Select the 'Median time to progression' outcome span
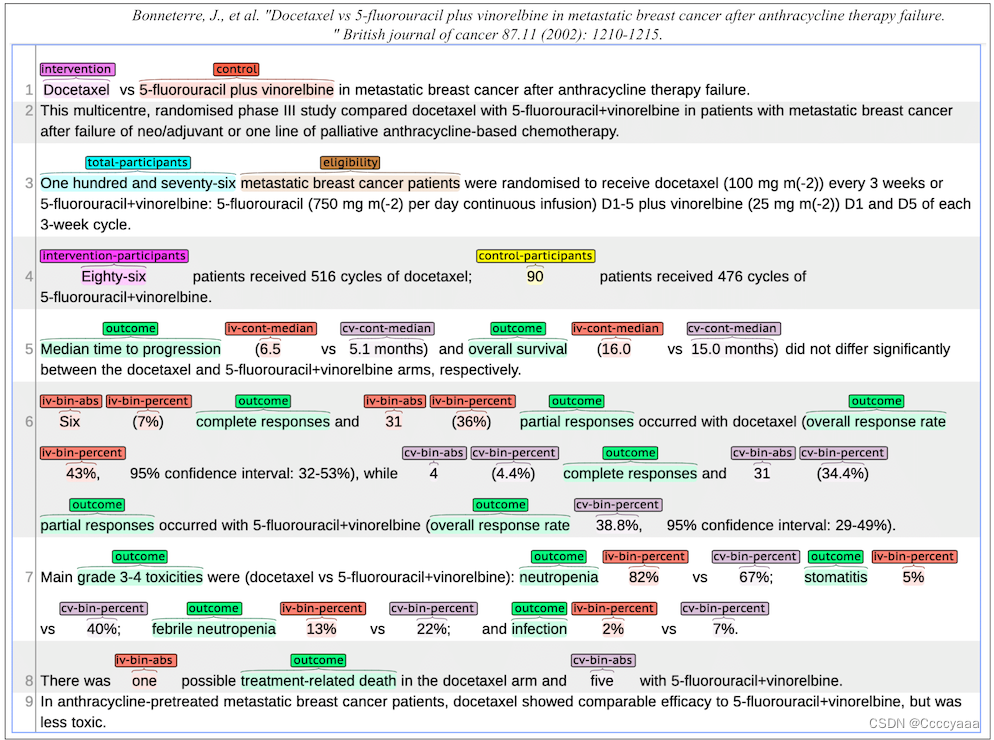 (131, 349)
